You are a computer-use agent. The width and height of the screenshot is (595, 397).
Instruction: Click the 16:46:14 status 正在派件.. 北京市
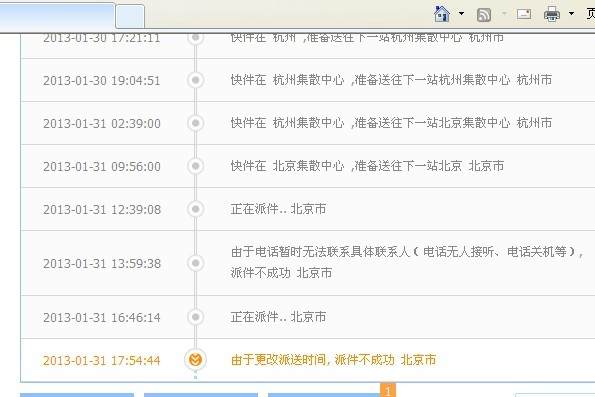point(278,317)
